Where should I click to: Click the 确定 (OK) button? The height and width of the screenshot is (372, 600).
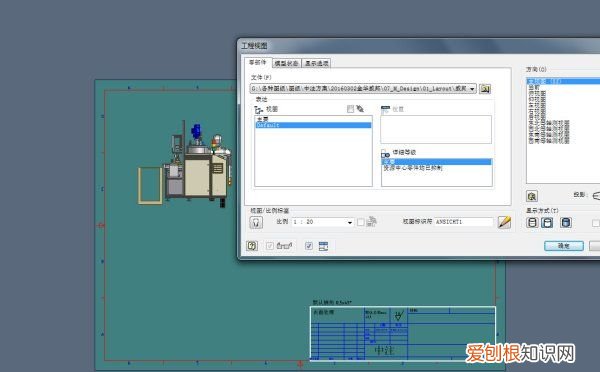click(x=564, y=246)
